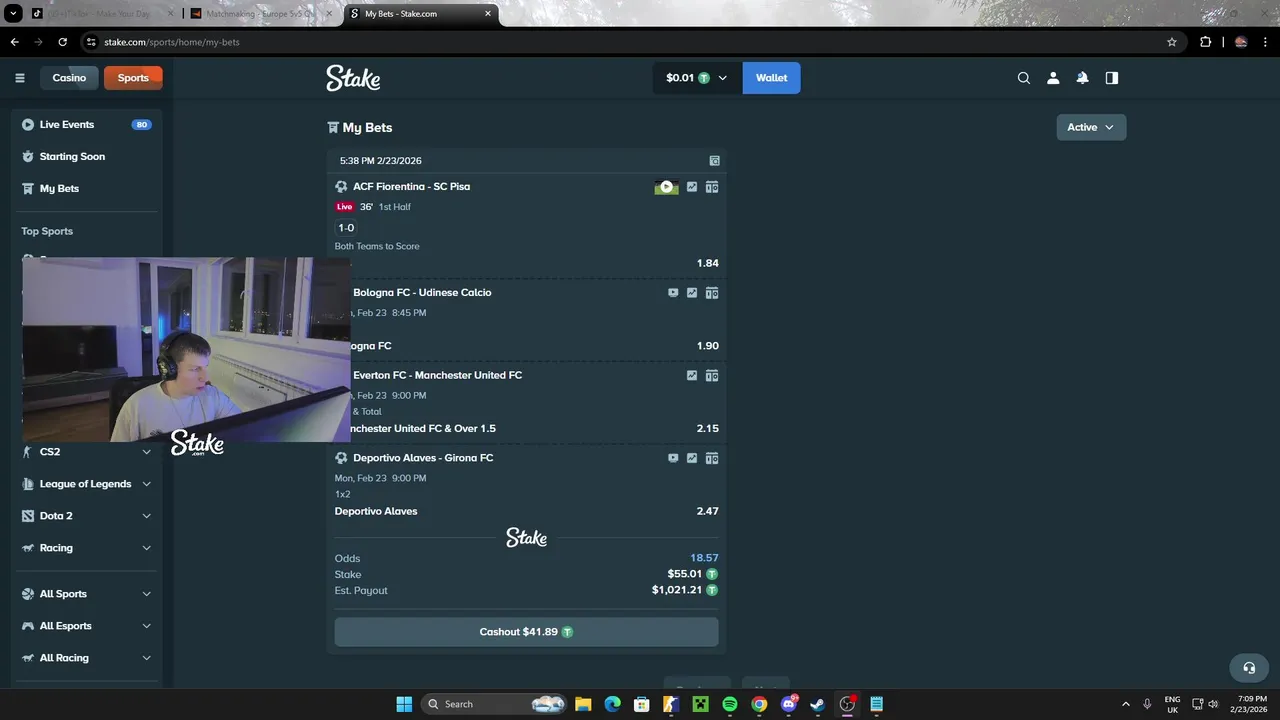
Task: Open the Active bets filter dropdown
Action: [x=1091, y=127]
